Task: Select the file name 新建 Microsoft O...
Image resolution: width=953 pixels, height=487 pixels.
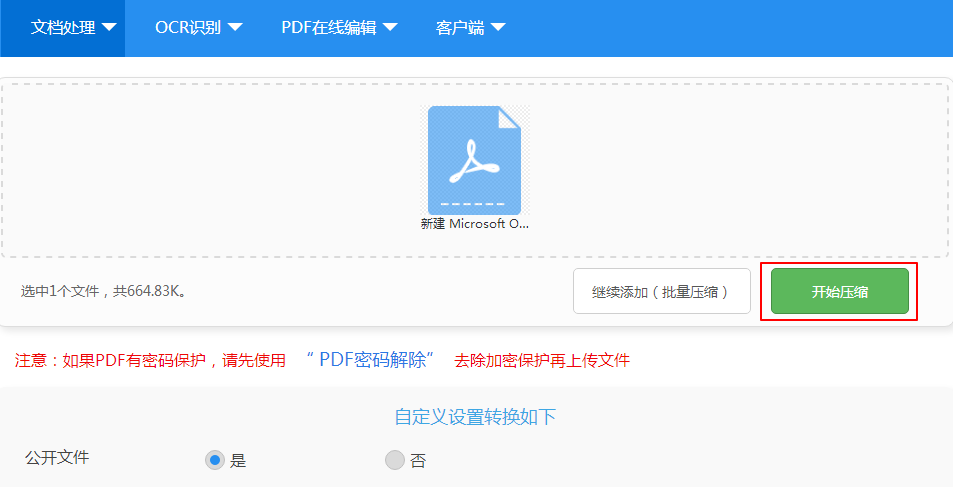Action: click(x=475, y=224)
